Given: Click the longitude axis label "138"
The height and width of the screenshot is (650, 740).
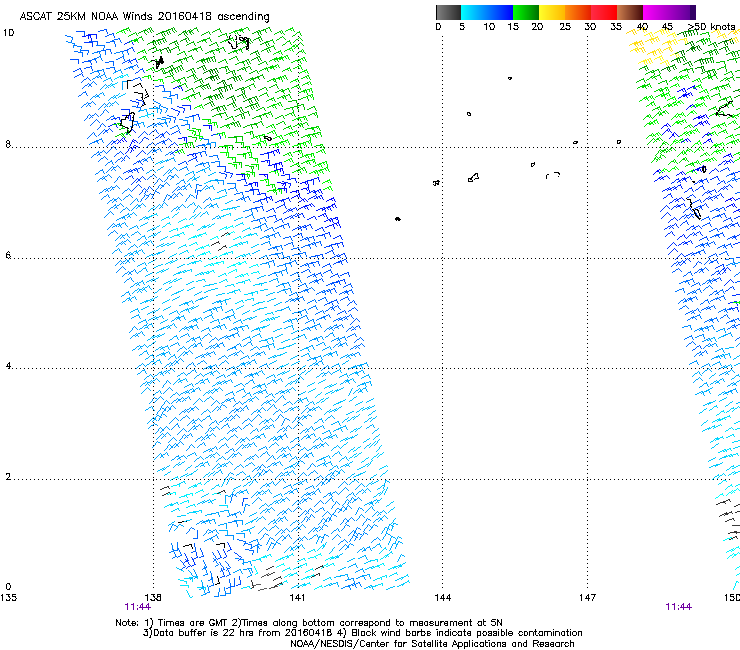Looking at the screenshot, I should (x=153, y=598).
